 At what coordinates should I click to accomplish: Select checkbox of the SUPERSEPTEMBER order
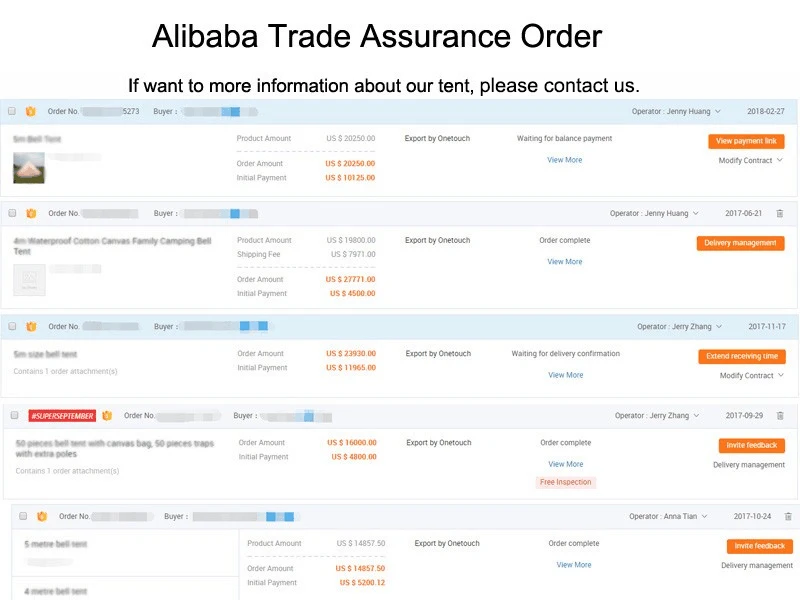pos(14,415)
